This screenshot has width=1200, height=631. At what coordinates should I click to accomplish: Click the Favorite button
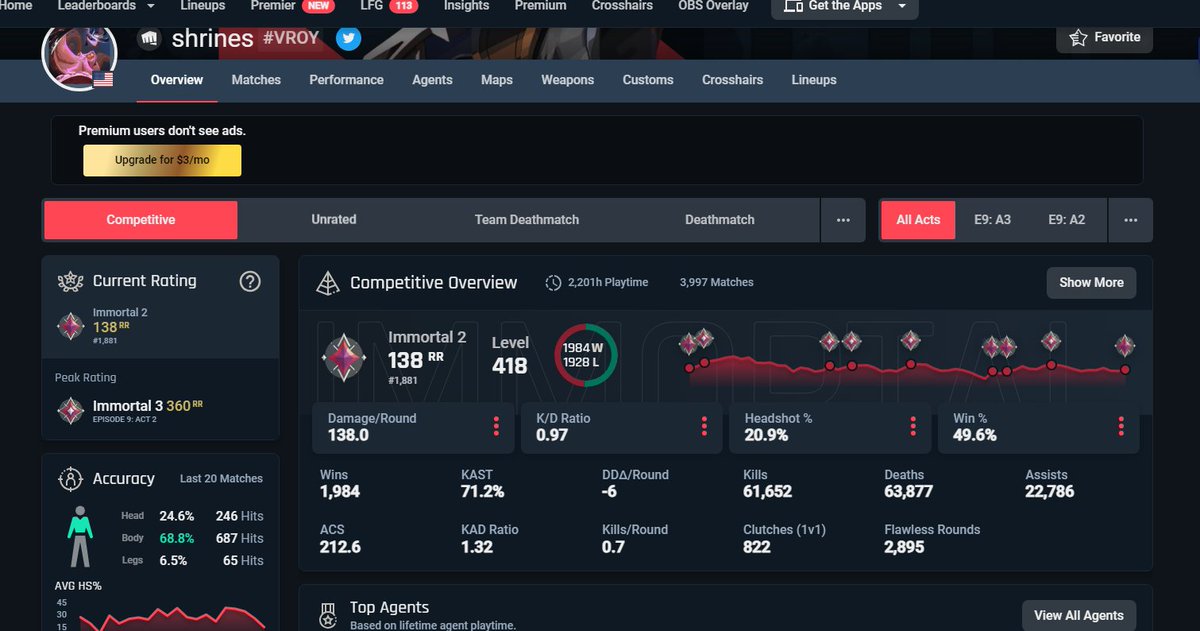click(1104, 38)
